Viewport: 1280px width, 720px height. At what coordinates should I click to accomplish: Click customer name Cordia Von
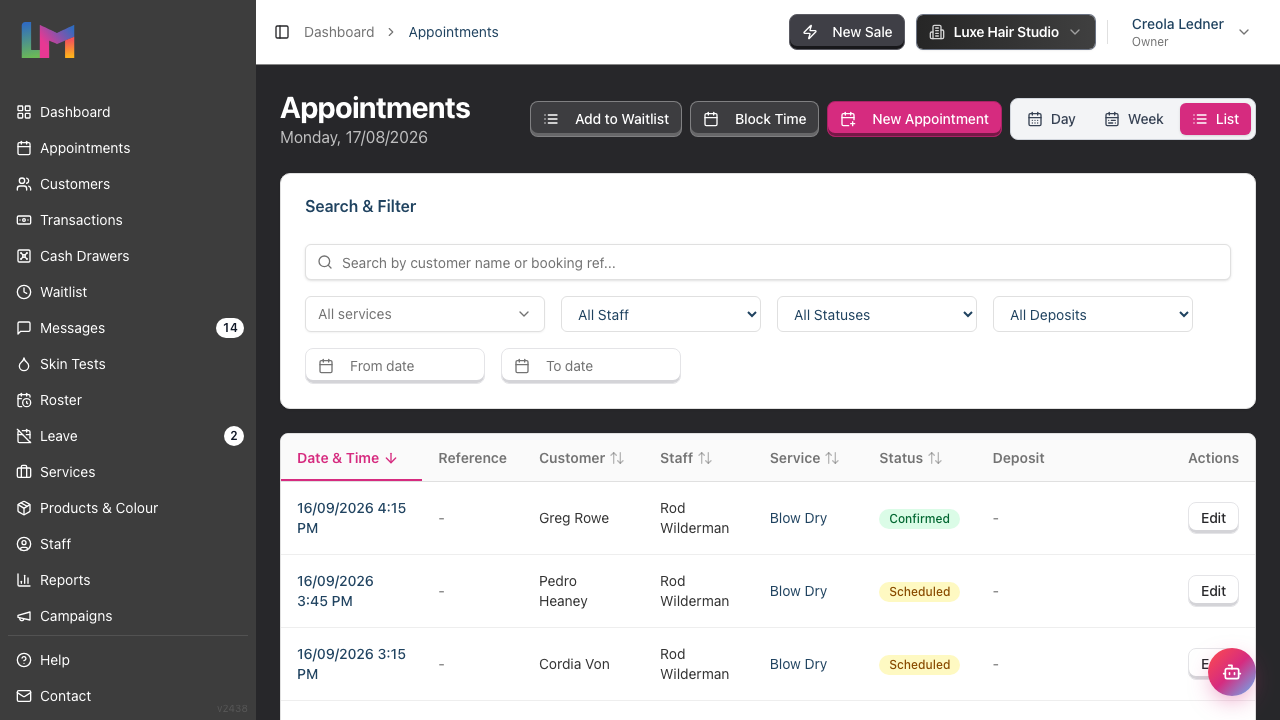tap(574, 664)
